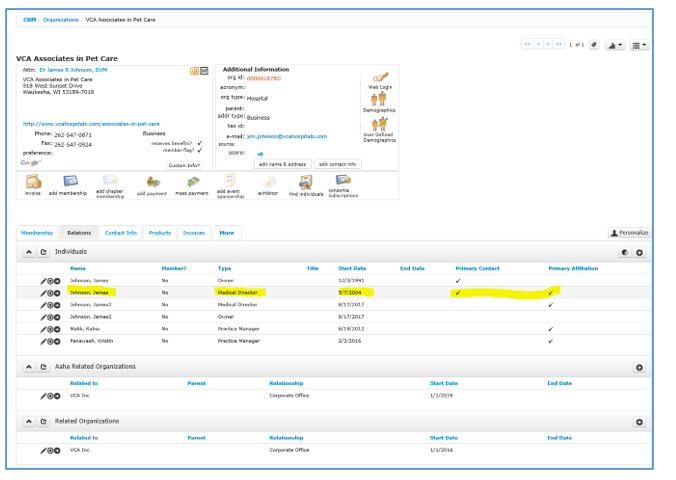The width and height of the screenshot is (676, 480).
Task: Switch to the Contact Info tab
Action: [121, 232]
